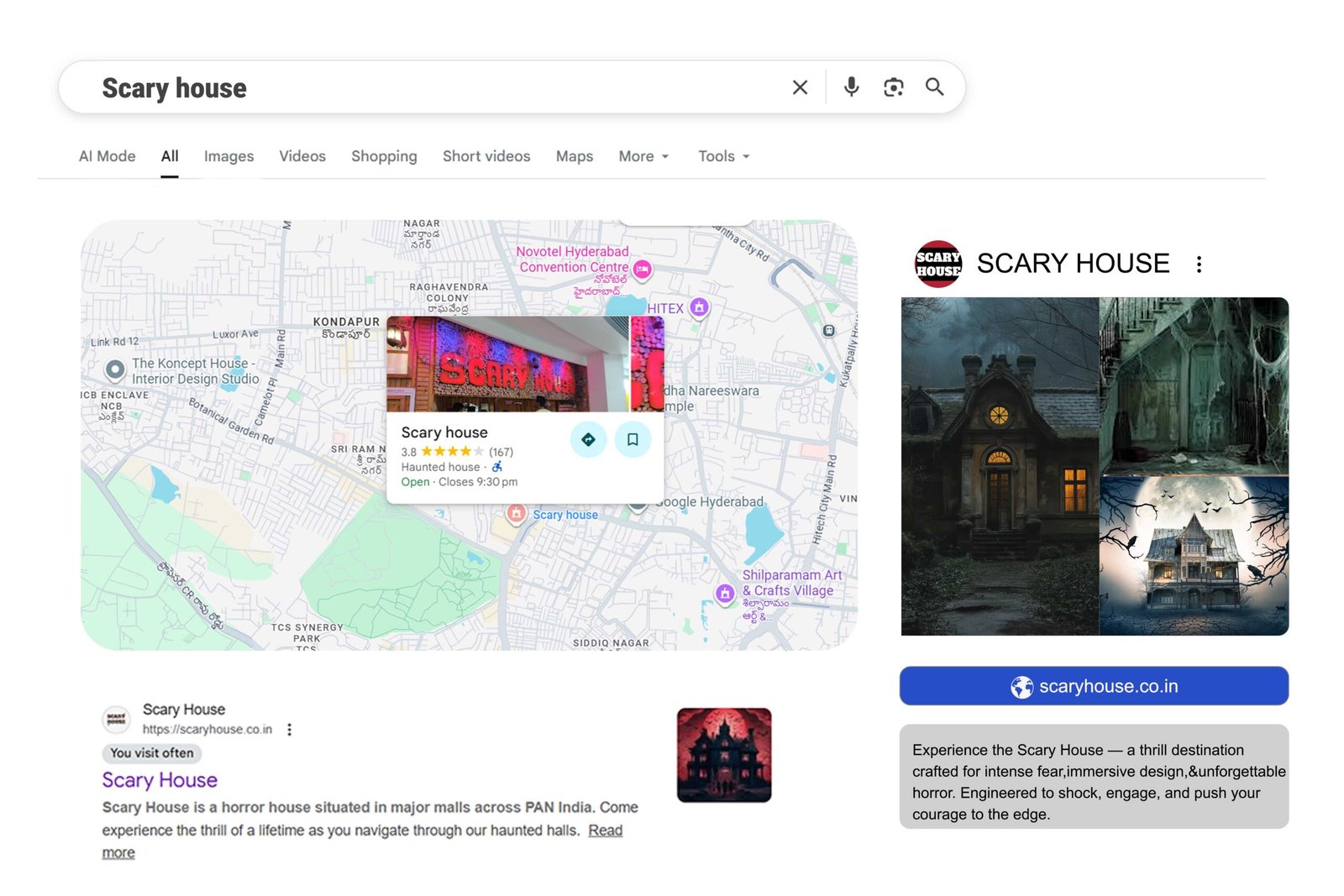The width and height of the screenshot is (1344, 896).
Task: Get directions to Scary house
Action: click(x=588, y=439)
